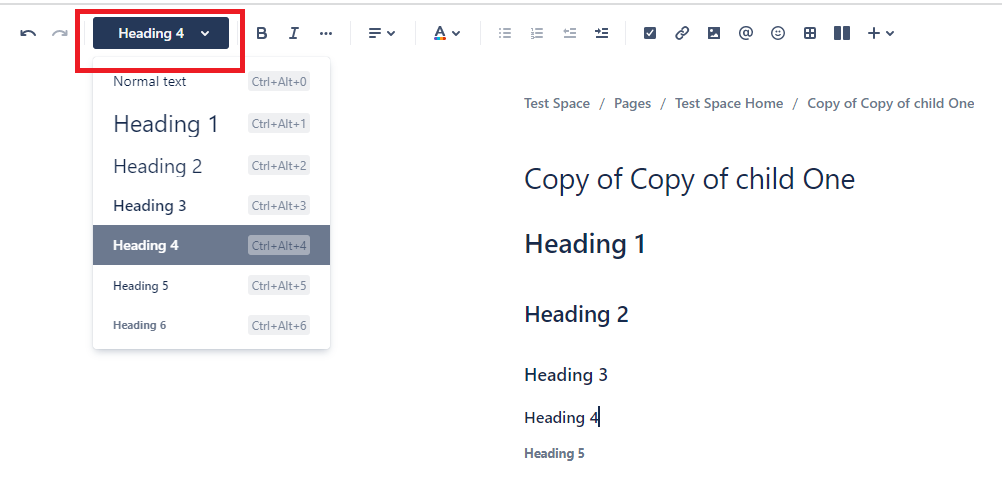The height and width of the screenshot is (477, 1002).
Task: Open more formatting options ellipsis
Action: (326, 33)
